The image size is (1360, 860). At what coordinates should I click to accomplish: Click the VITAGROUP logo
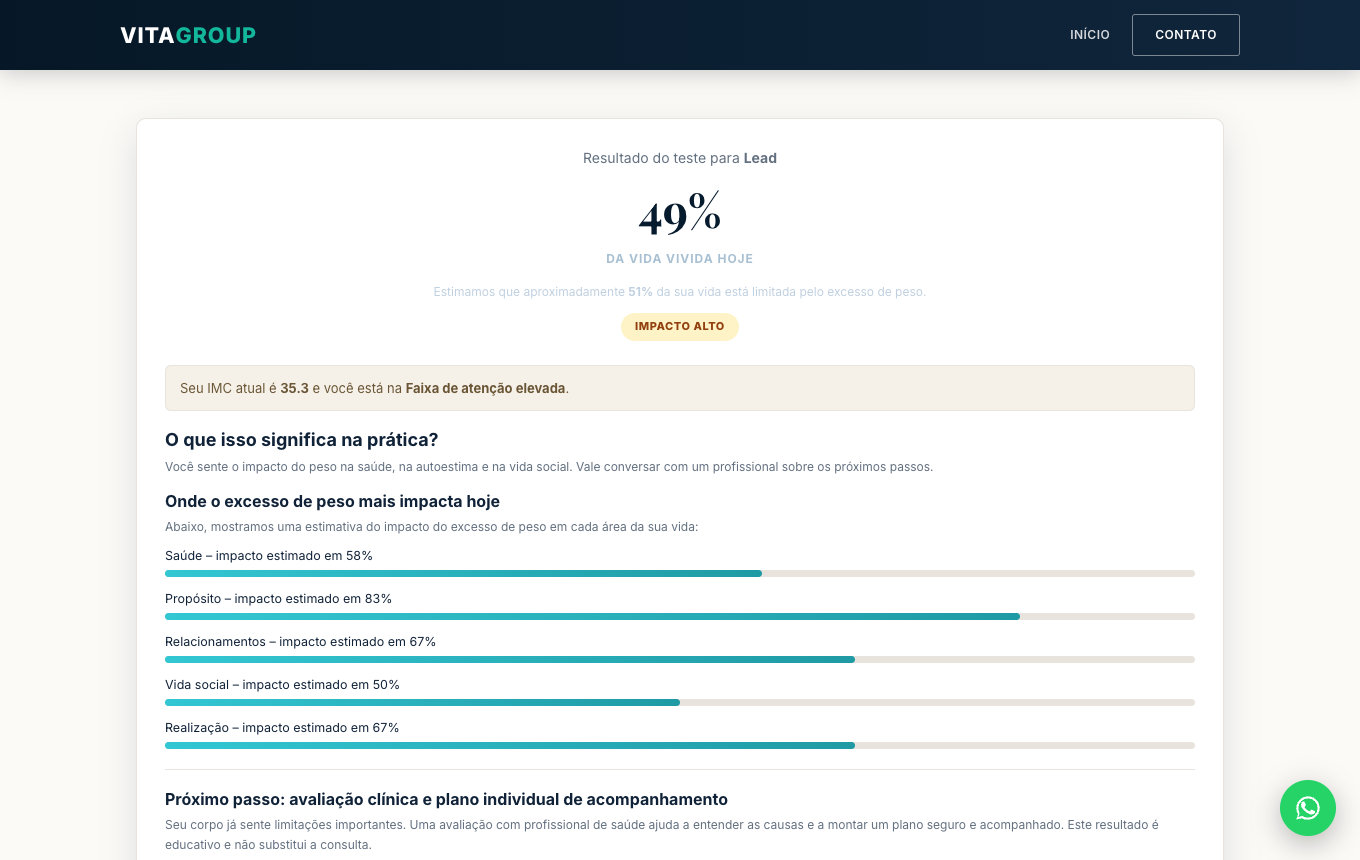(x=188, y=35)
